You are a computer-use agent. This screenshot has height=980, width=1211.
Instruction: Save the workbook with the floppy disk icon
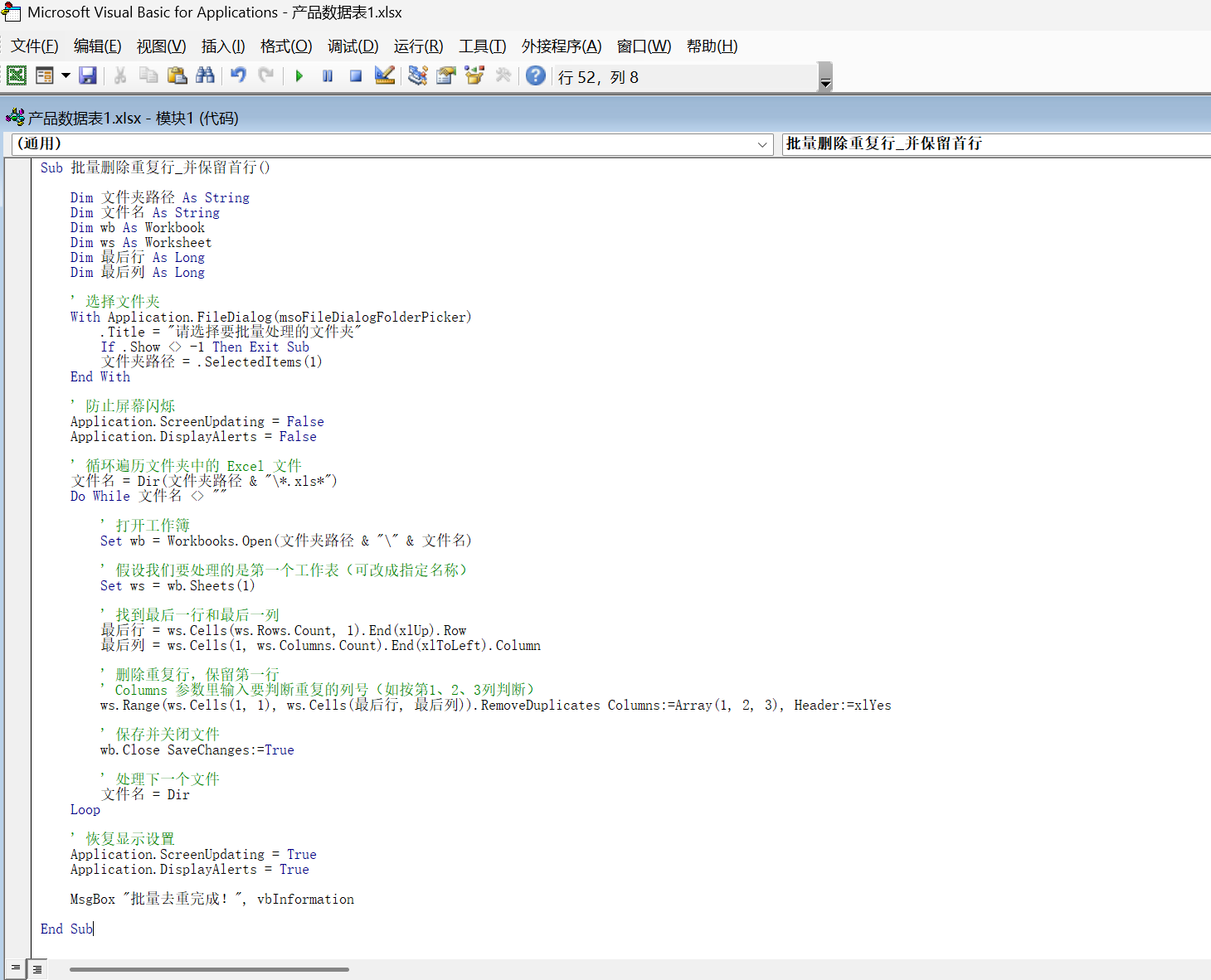coord(88,76)
